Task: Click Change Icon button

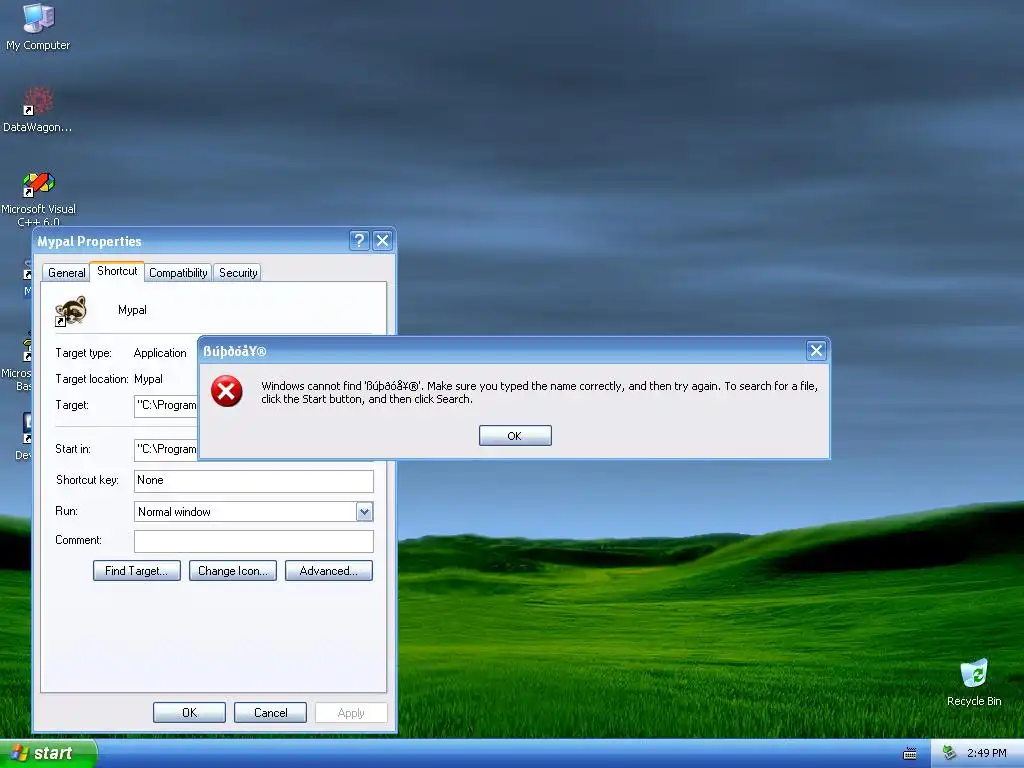Action: 232,571
